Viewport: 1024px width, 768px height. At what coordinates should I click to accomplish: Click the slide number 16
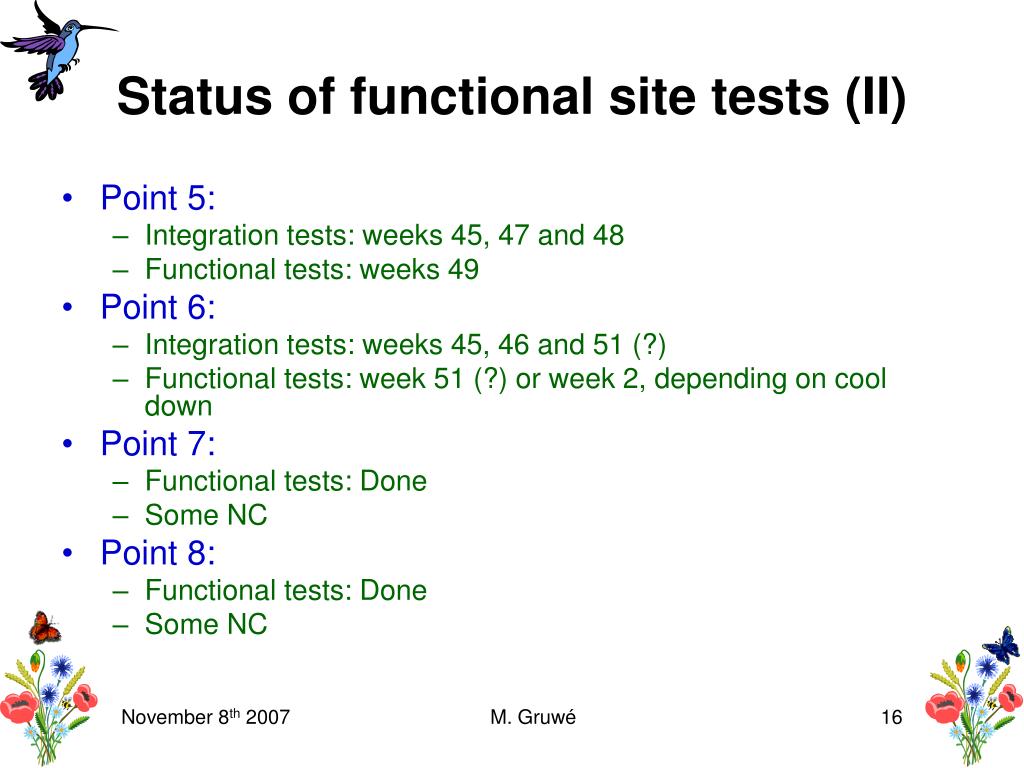891,718
